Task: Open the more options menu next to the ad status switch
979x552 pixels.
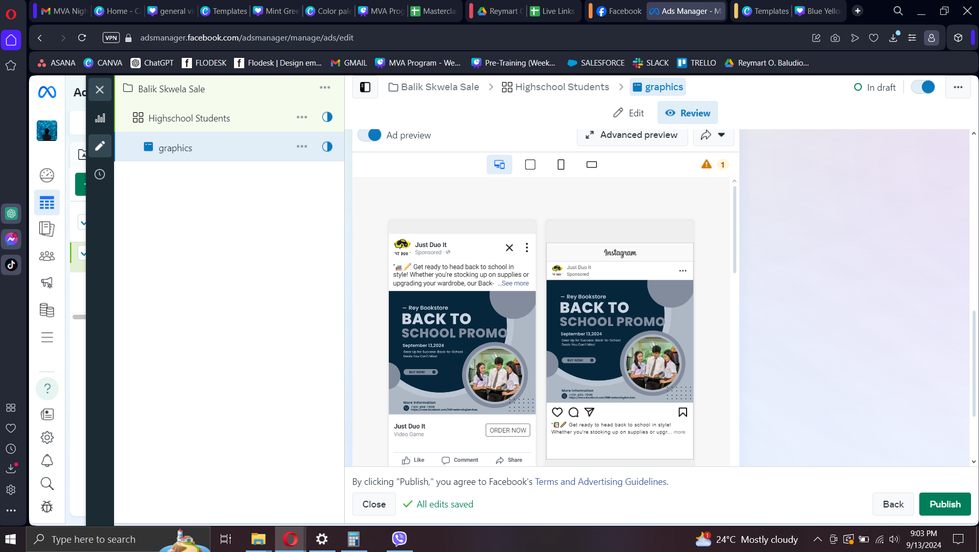Action: [958, 87]
